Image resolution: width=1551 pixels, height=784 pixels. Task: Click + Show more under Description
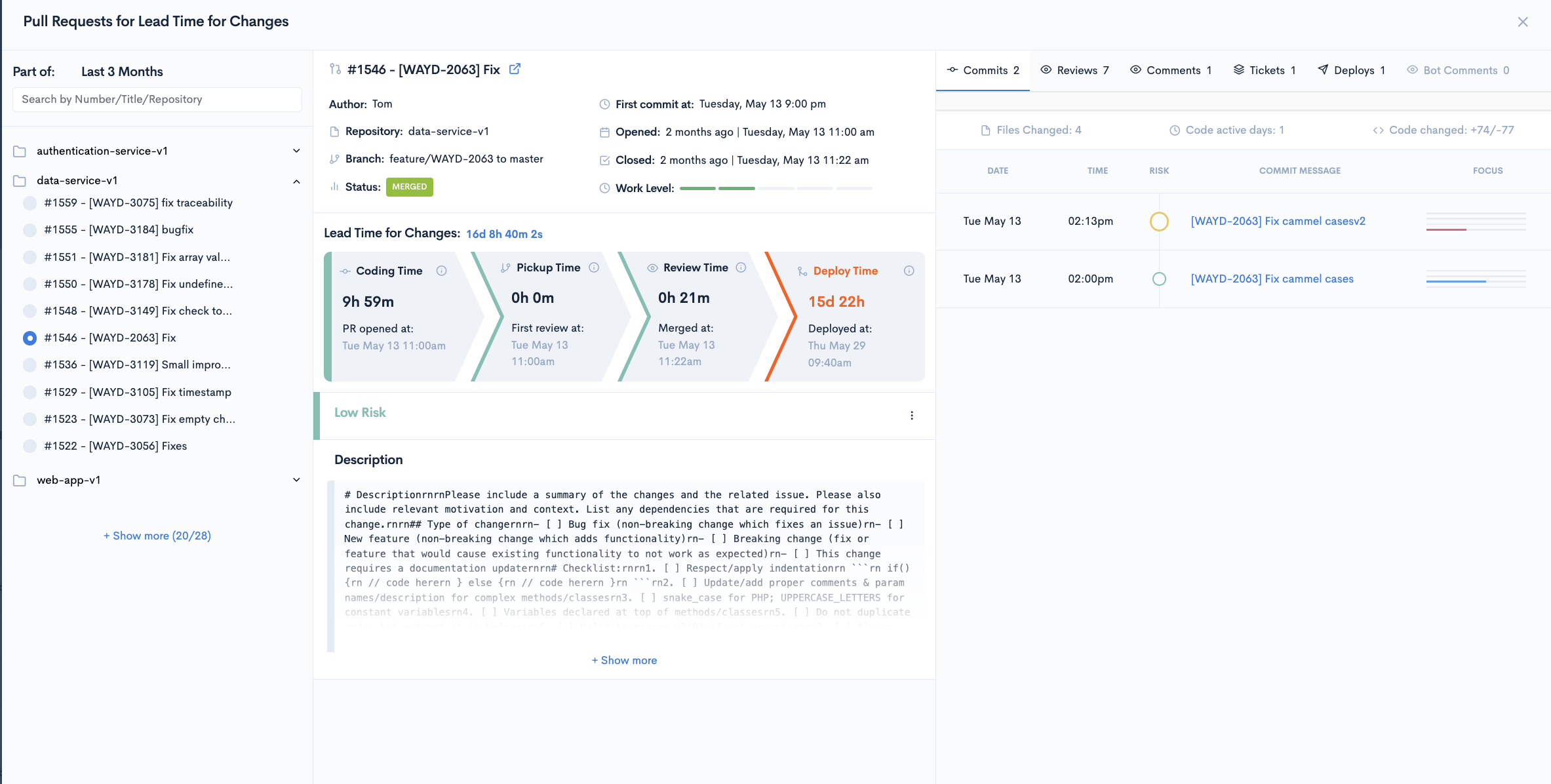(624, 661)
